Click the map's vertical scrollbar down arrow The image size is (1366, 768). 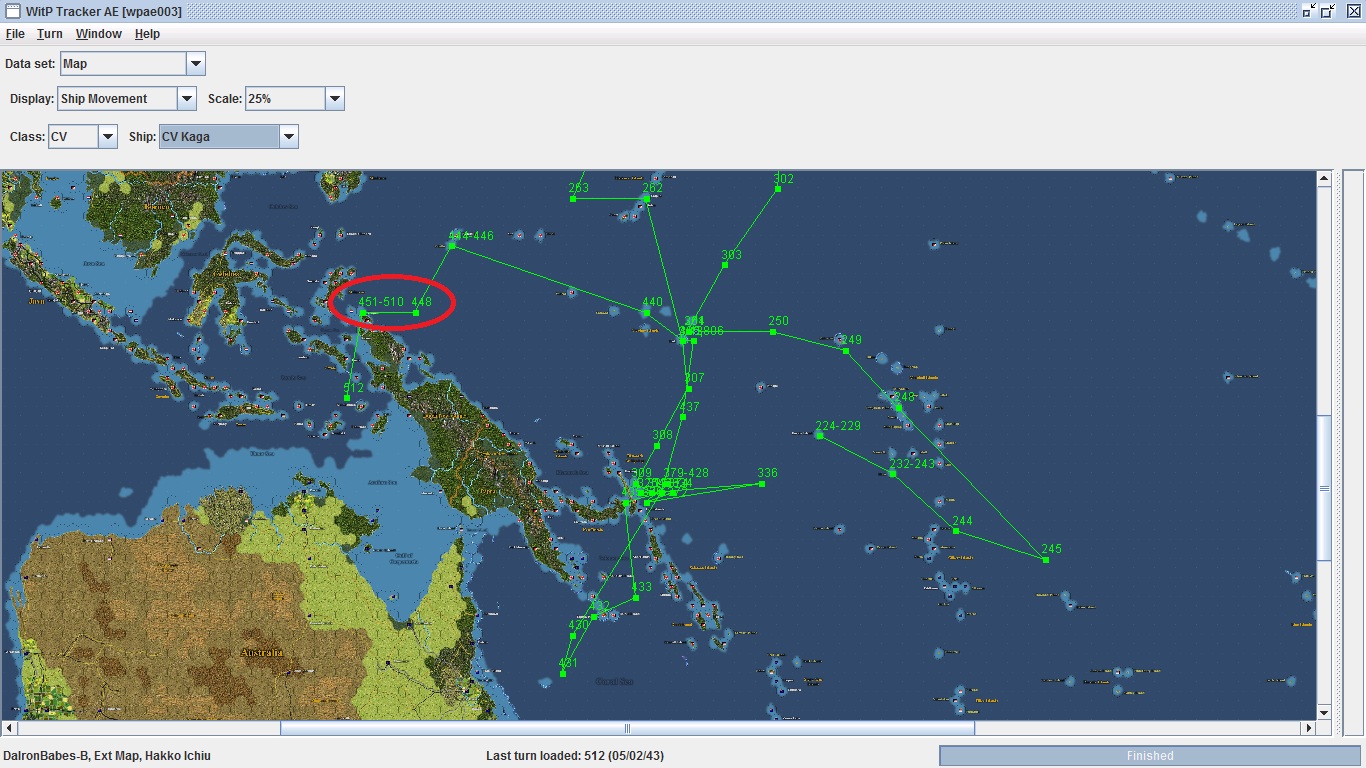click(x=1324, y=712)
